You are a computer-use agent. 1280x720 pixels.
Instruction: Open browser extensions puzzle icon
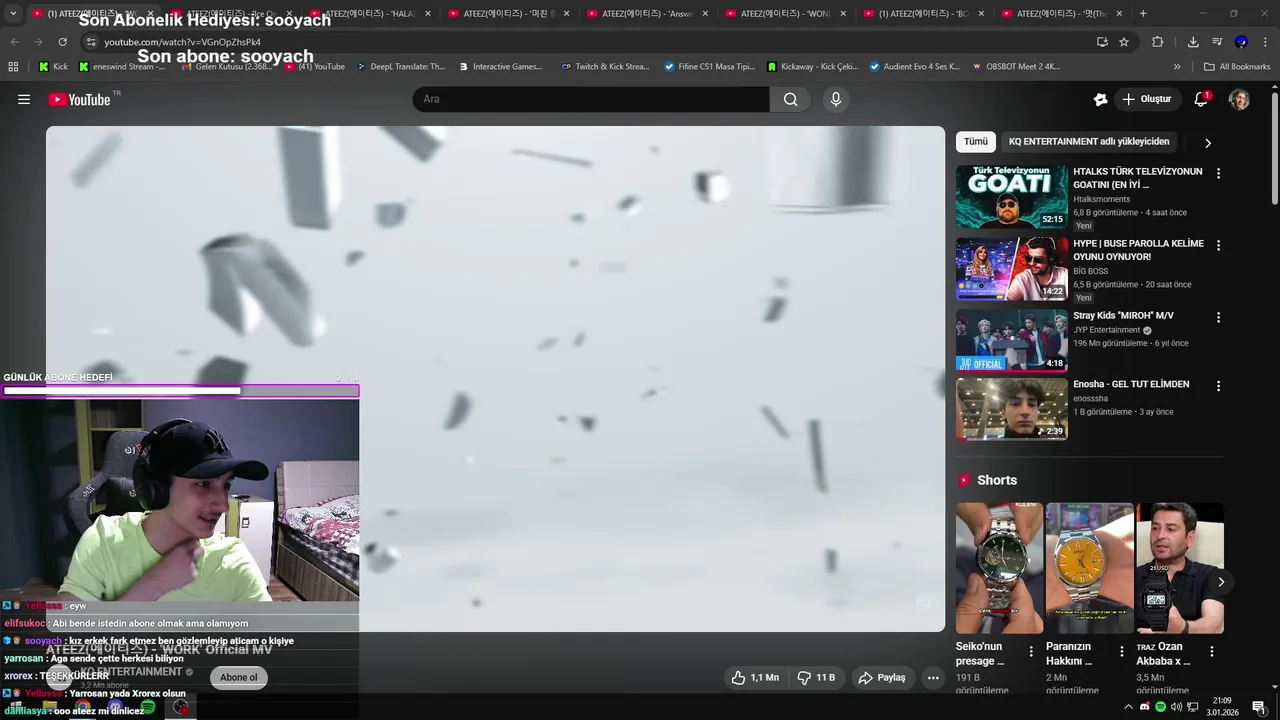(x=1158, y=42)
